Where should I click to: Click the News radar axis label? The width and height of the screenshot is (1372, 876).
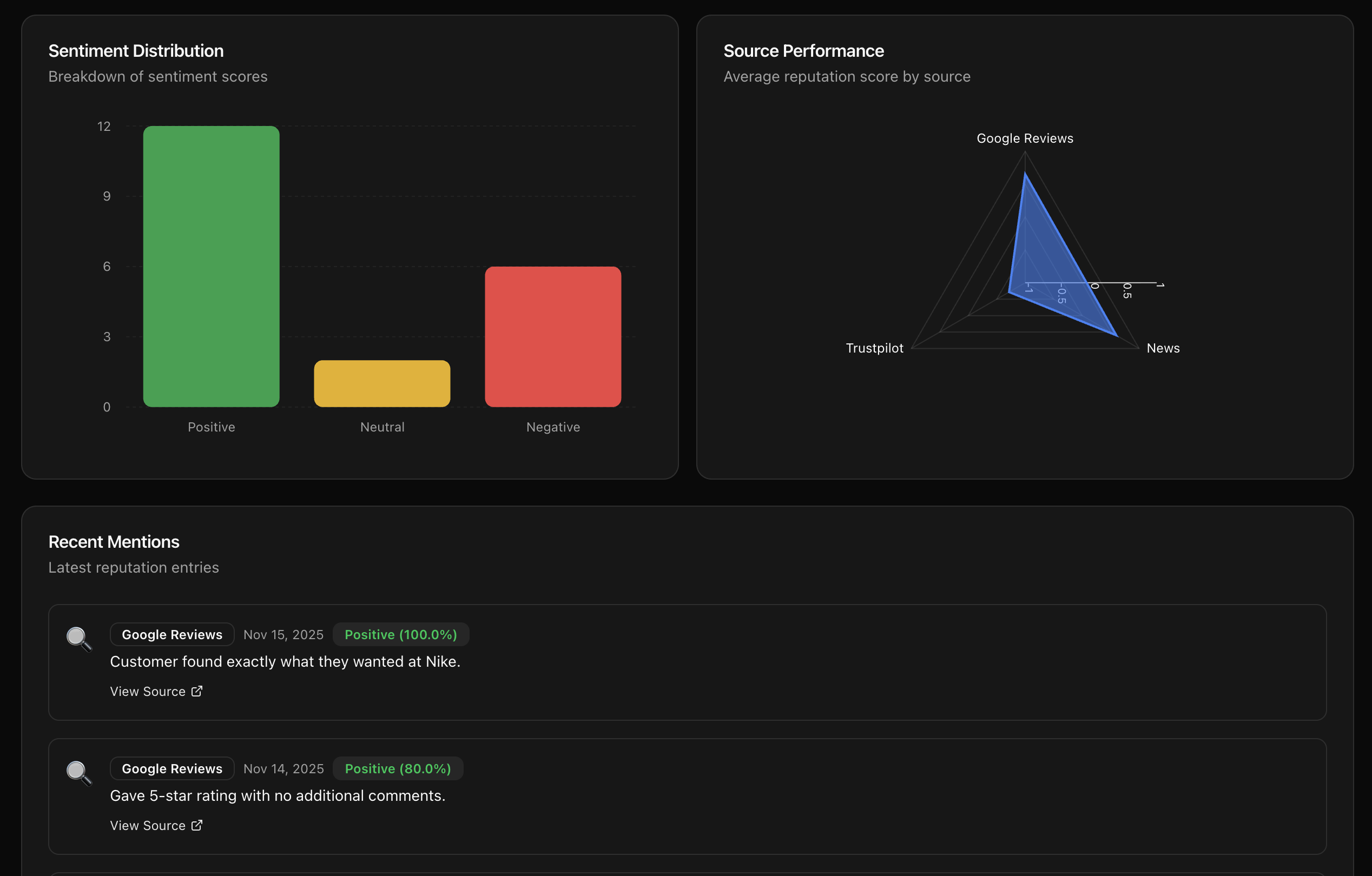[x=1163, y=348]
